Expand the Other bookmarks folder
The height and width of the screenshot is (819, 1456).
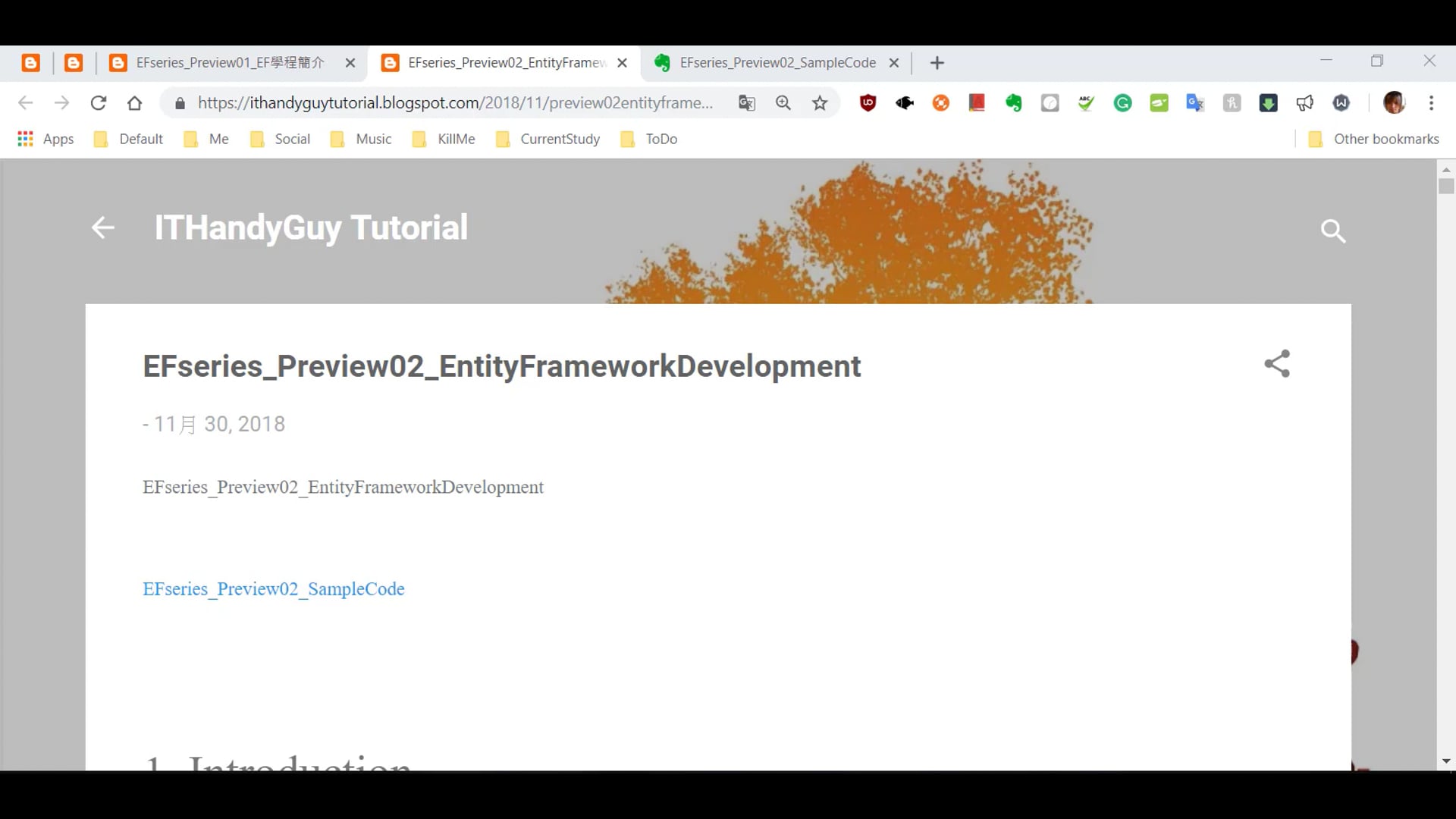pyautogui.click(x=1373, y=139)
